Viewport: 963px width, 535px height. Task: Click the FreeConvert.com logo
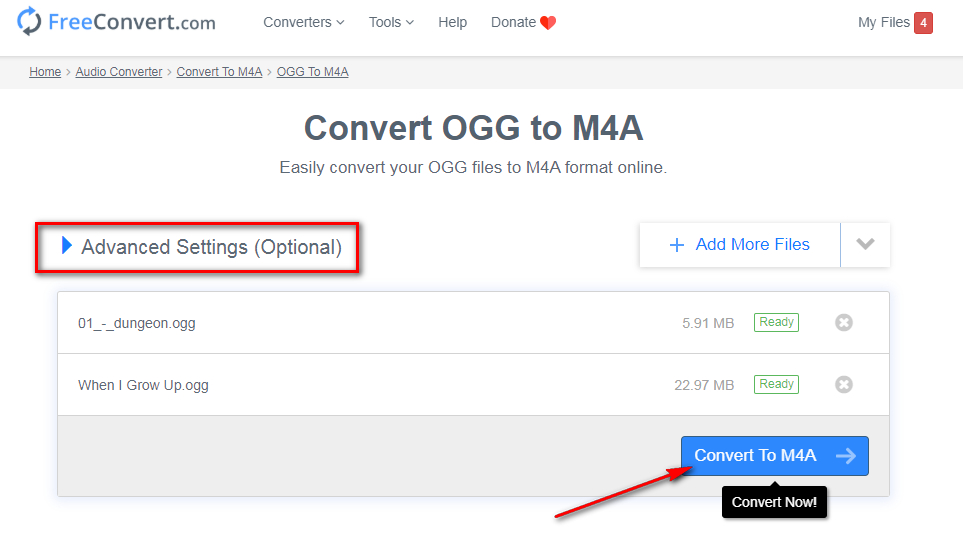pyautogui.click(x=116, y=22)
